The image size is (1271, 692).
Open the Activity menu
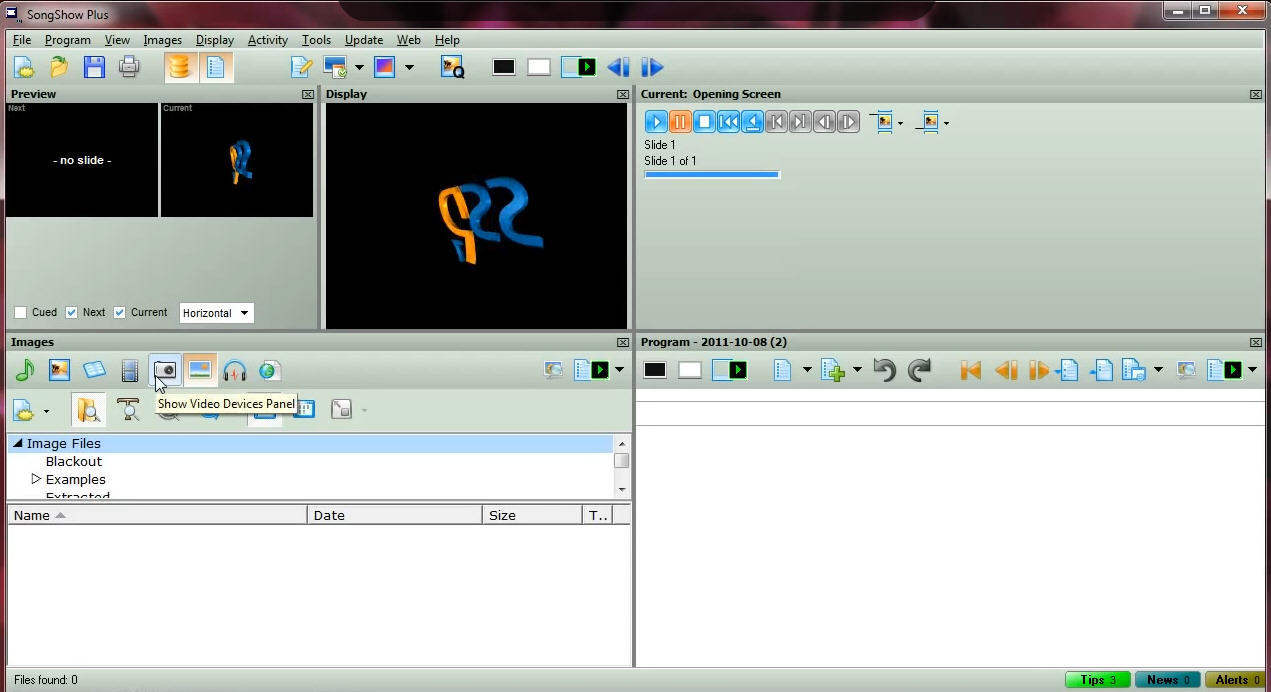tap(267, 40)
